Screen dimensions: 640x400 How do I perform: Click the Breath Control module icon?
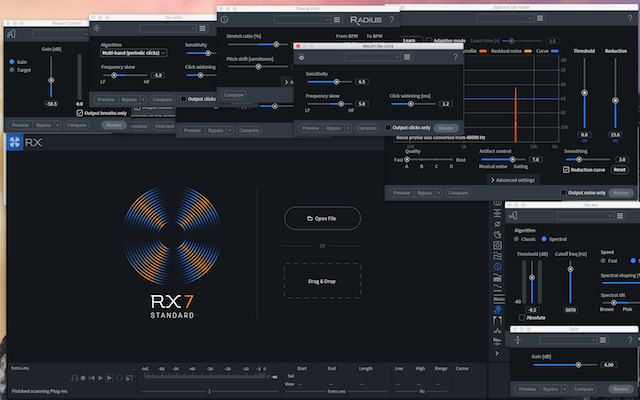[11, 34]
